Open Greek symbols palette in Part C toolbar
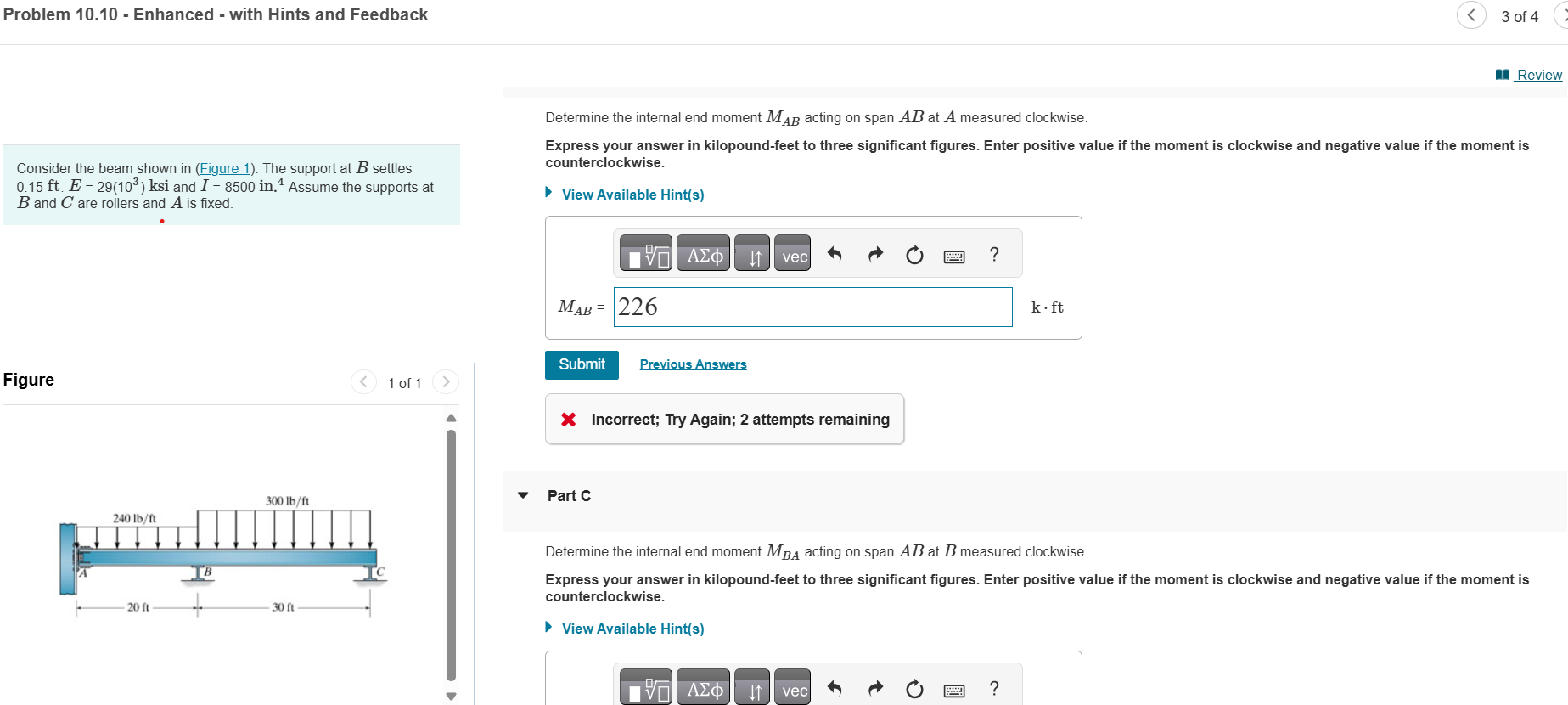This screenshot has width=1568, height=705. coord(704,688)
